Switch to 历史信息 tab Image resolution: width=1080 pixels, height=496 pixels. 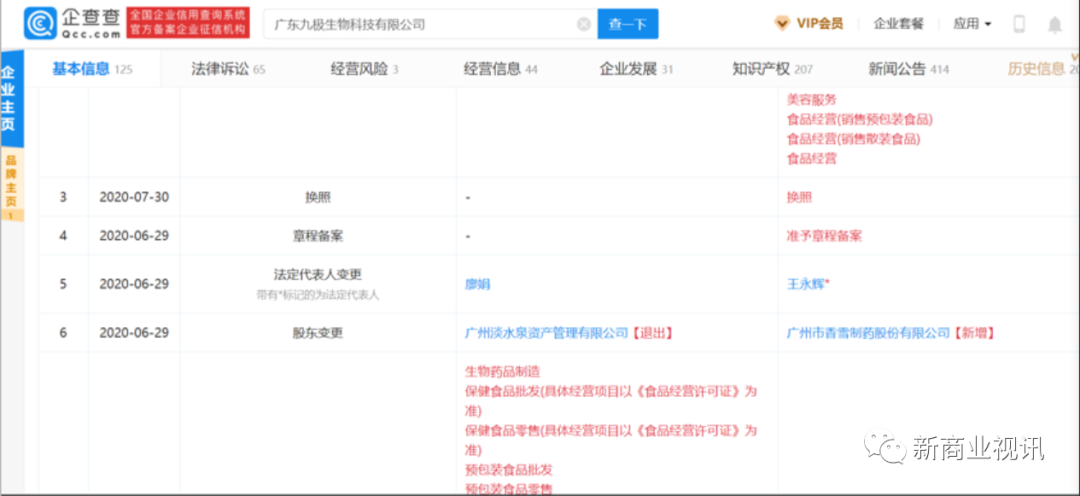(1043, 69)
